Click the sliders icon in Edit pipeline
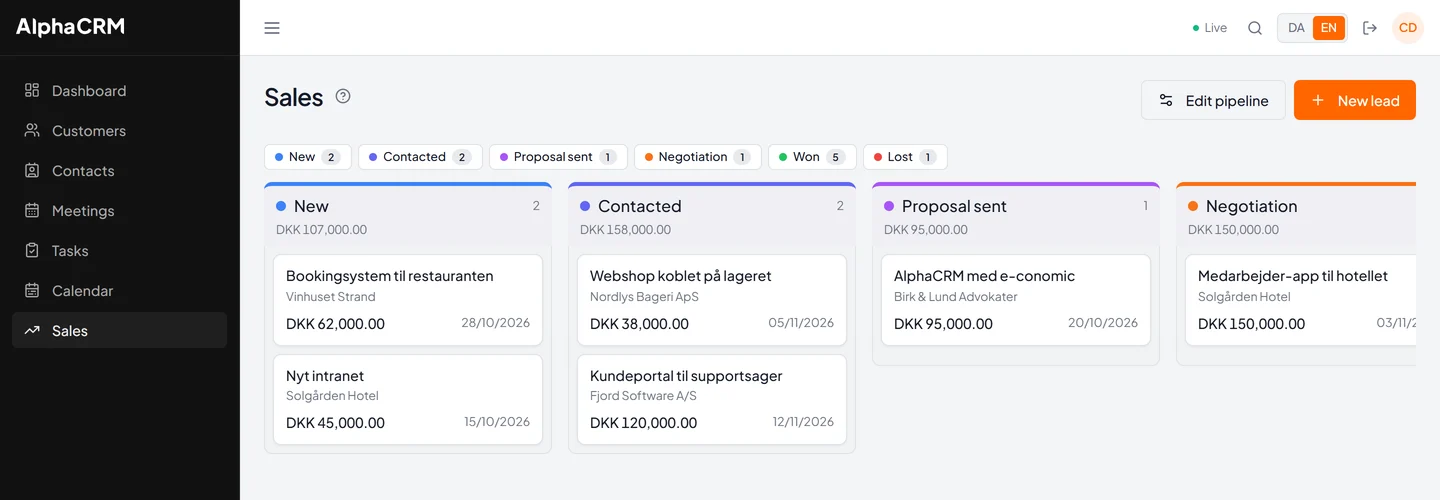Image resolution: width=1440 pixels, height=500 pixels. tap(1166, 100)
